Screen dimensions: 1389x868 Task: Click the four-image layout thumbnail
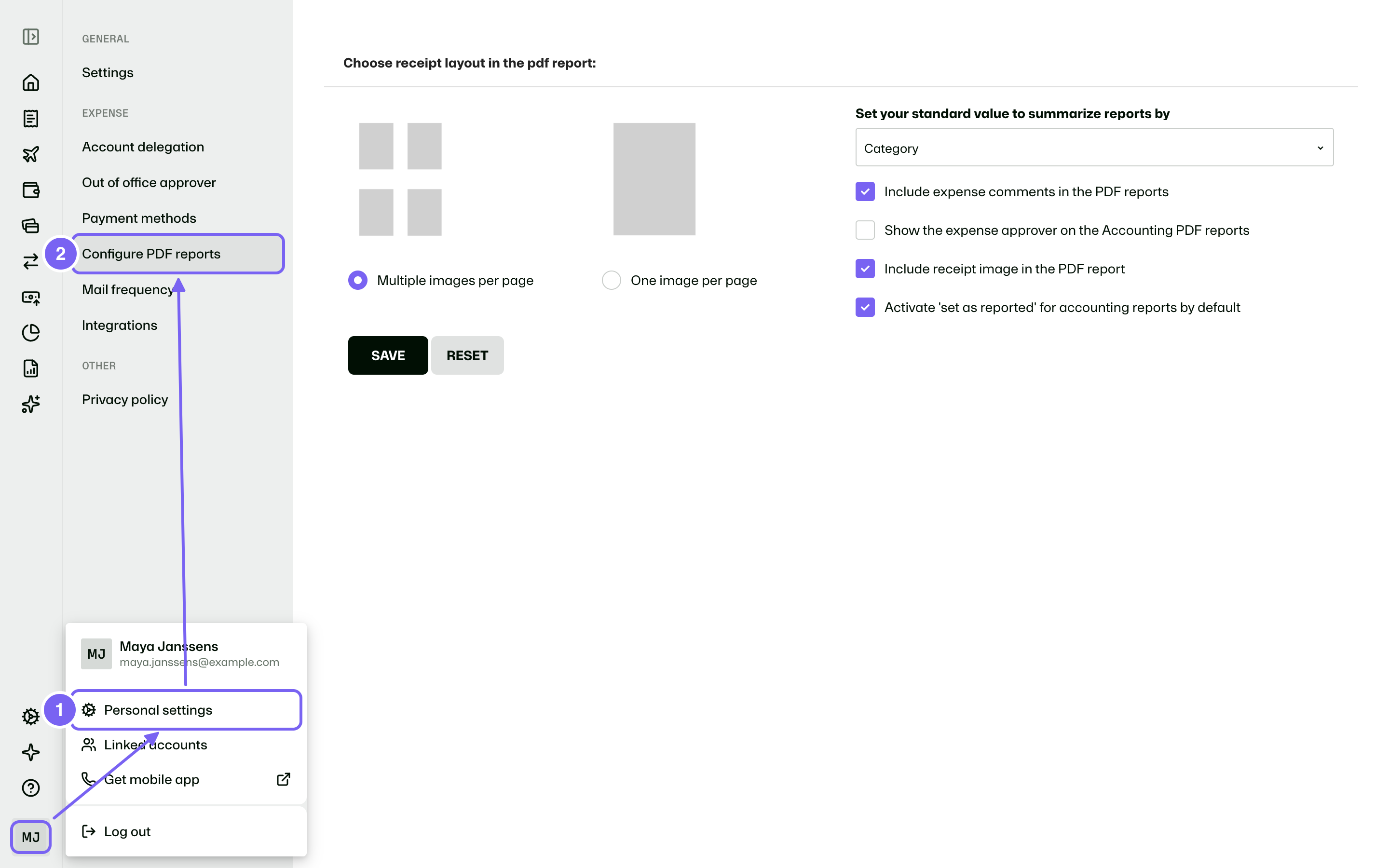pyautogui.click(x=400, y=179)
